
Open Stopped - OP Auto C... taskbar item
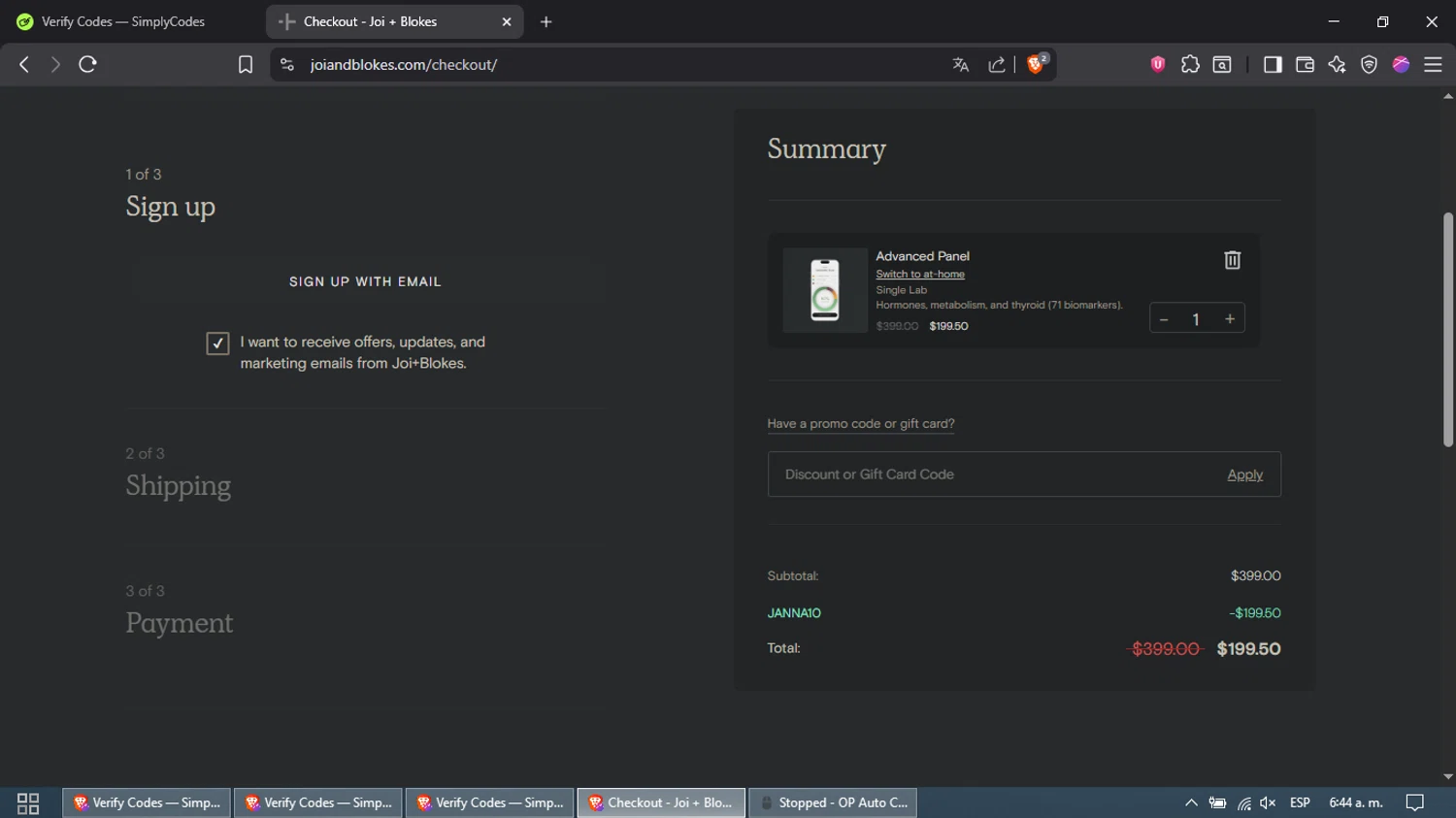[833, 802]
